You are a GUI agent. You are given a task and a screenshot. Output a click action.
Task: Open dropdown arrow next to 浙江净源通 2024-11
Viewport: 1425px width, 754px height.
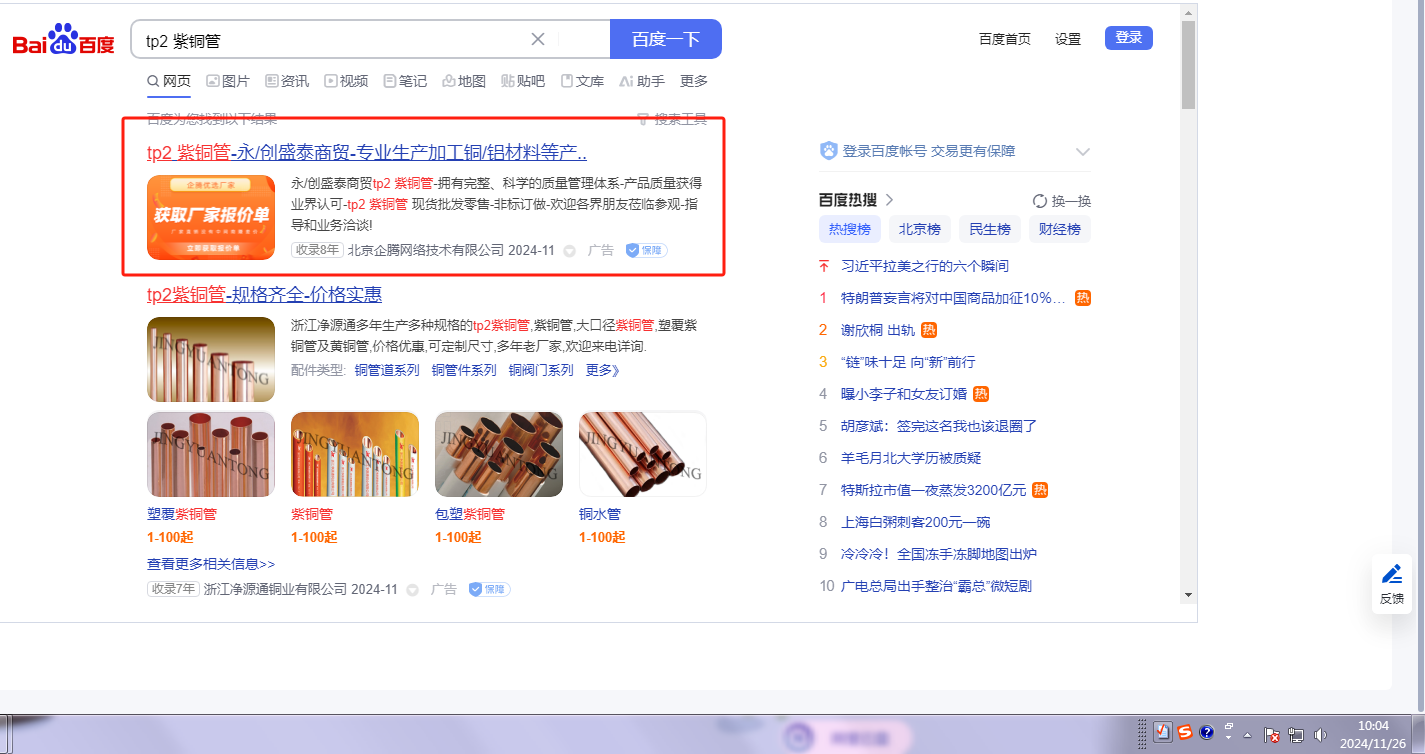413,590
